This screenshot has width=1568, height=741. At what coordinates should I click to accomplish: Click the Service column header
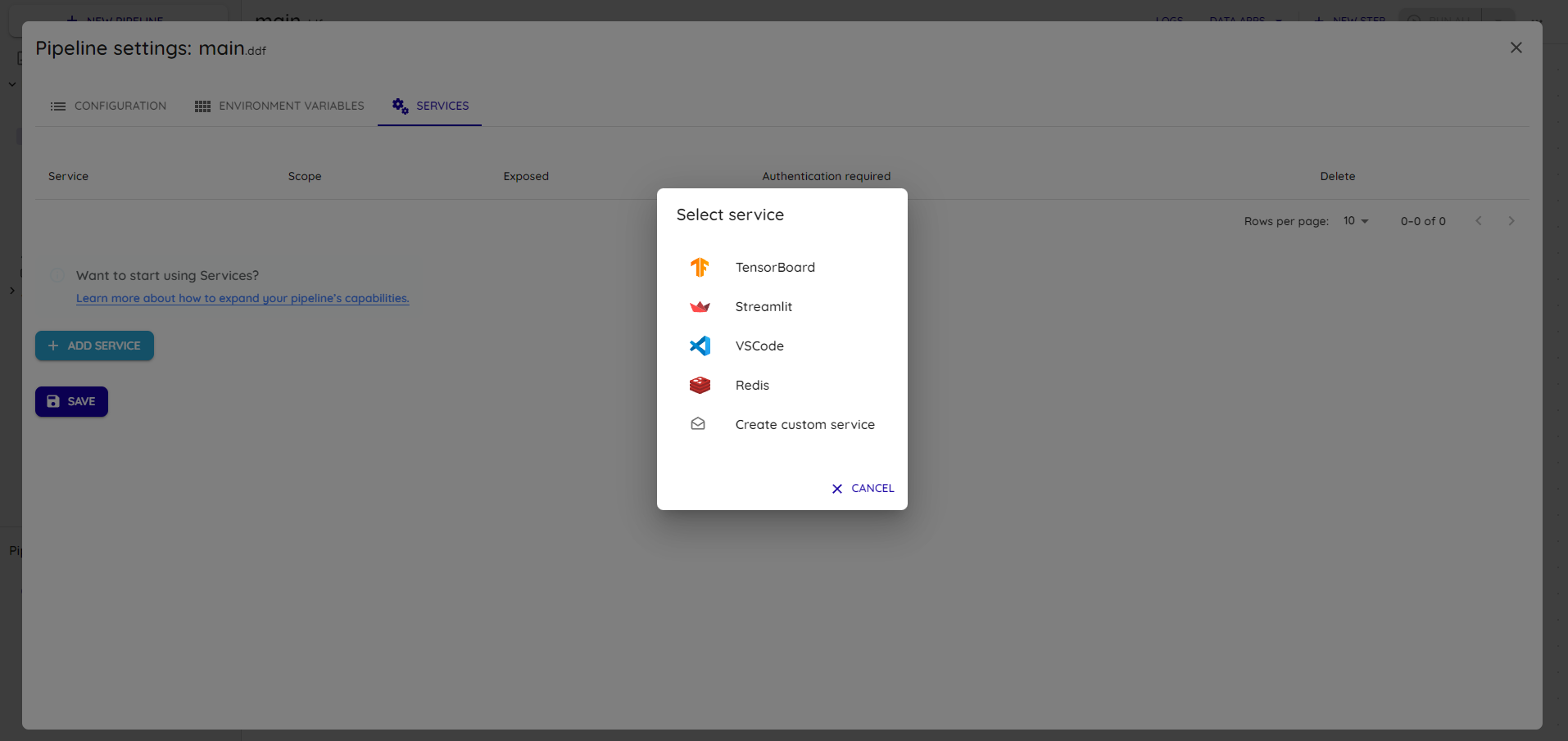[x=68, y=176]
